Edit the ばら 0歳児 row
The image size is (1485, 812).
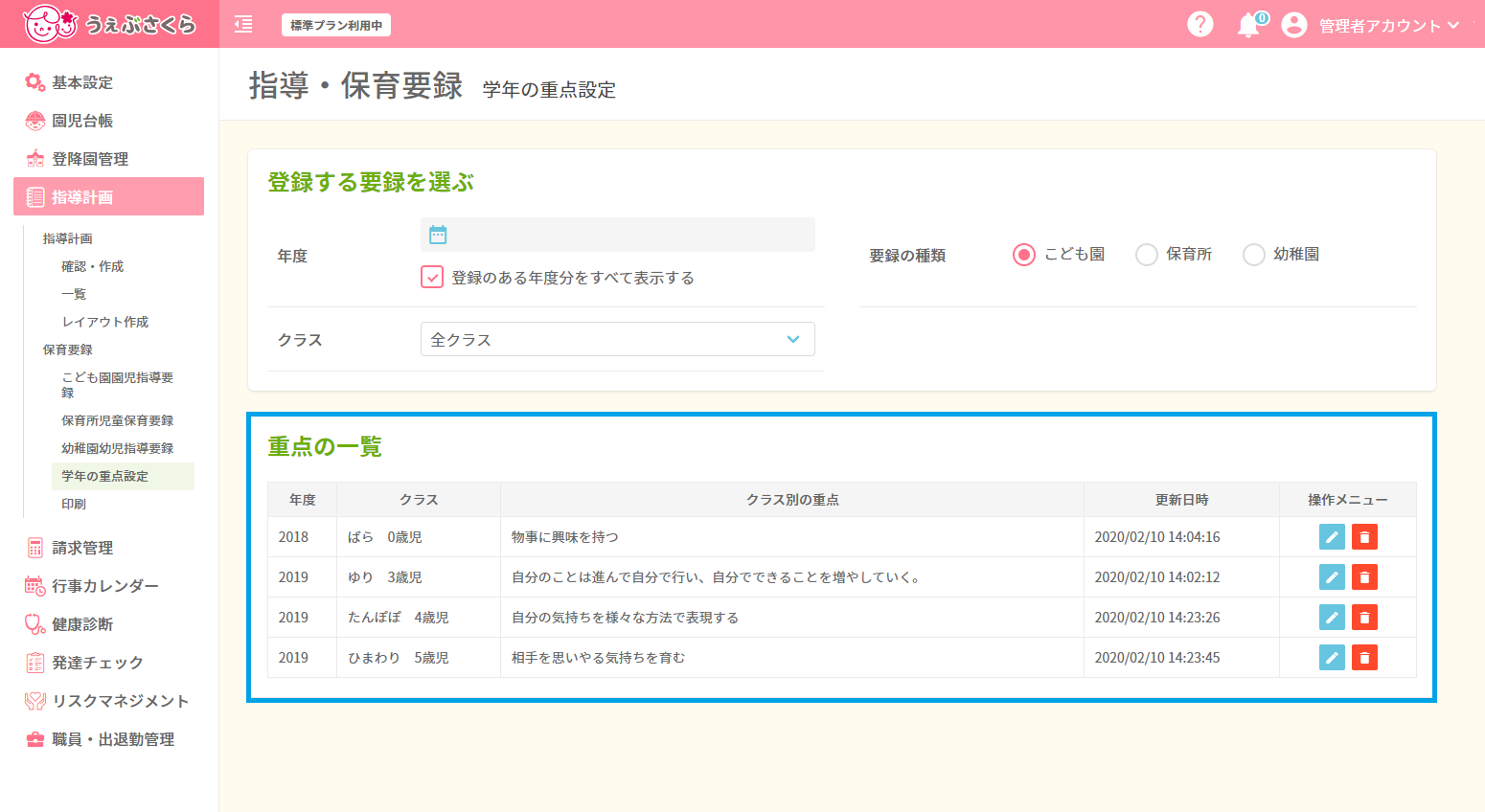[1332, 537]
